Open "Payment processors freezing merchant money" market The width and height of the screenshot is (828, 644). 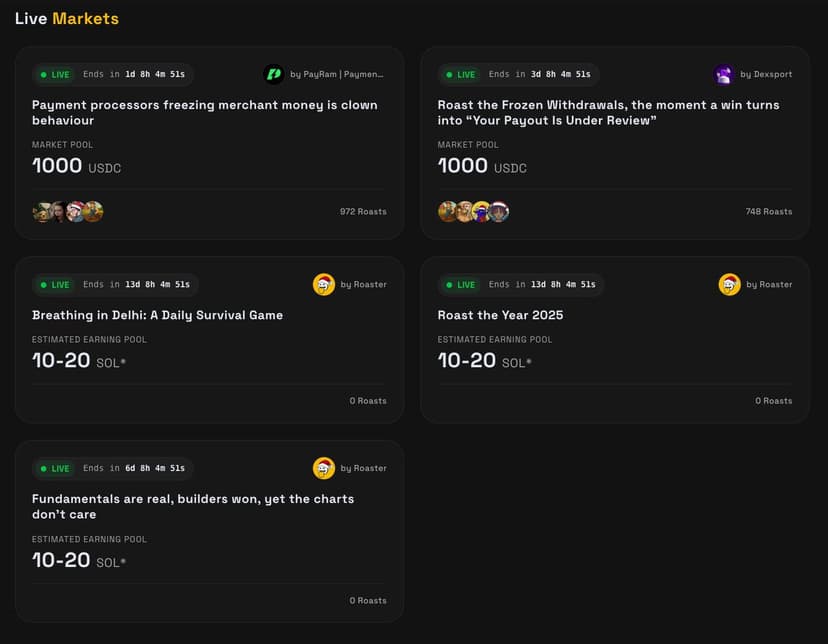pyautogui.click(x=204, y=112)
